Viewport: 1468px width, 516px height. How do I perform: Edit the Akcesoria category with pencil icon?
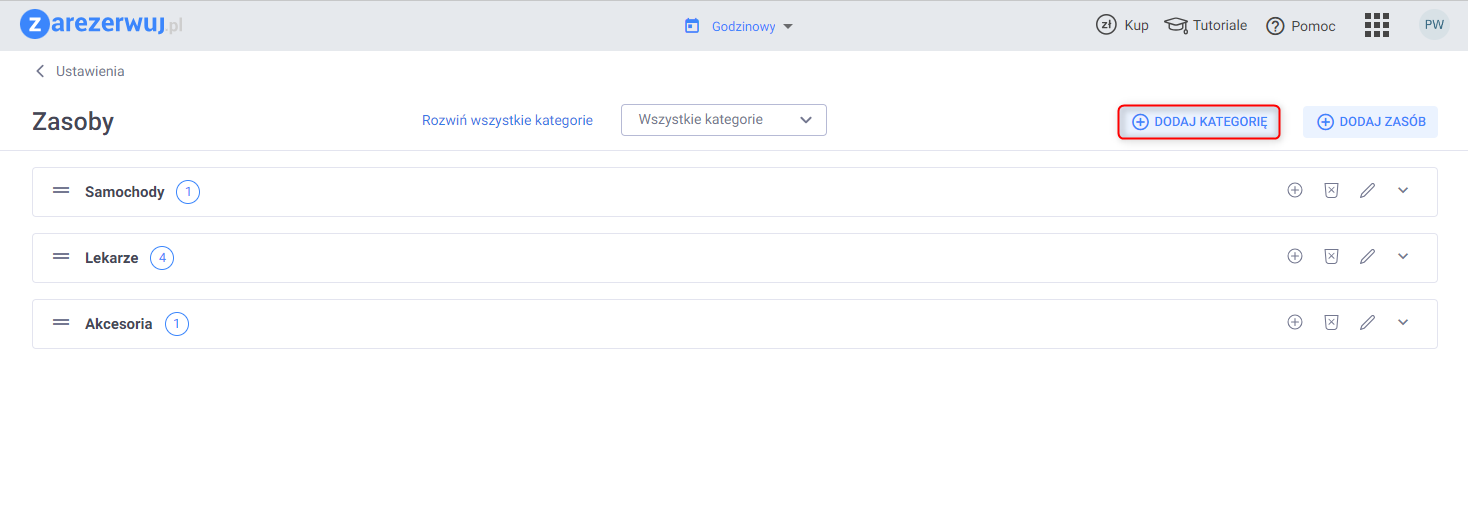[x=1367, y=322]
